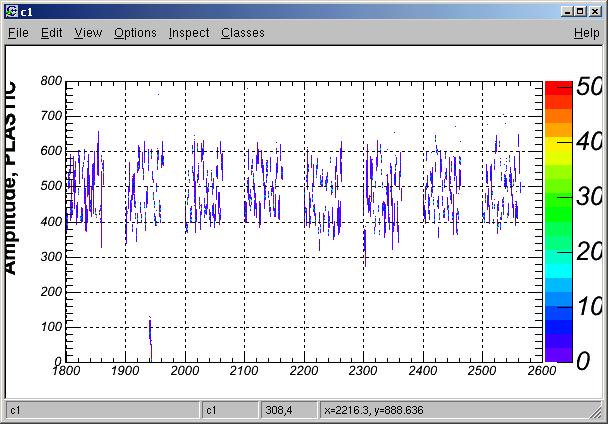This screenshot has height=424, width=608.
Task: Click y-axis label 800
Action: coord(51,81)
